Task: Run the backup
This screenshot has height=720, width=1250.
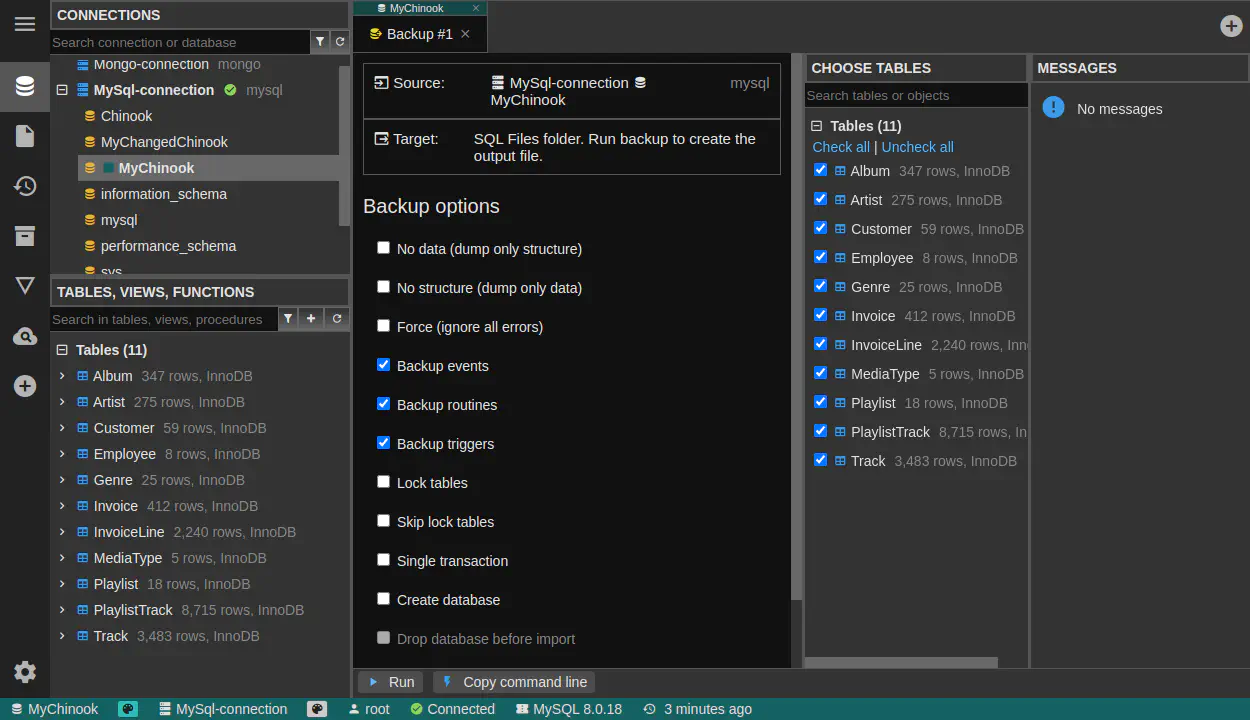Action: click(x=391, y=682)
